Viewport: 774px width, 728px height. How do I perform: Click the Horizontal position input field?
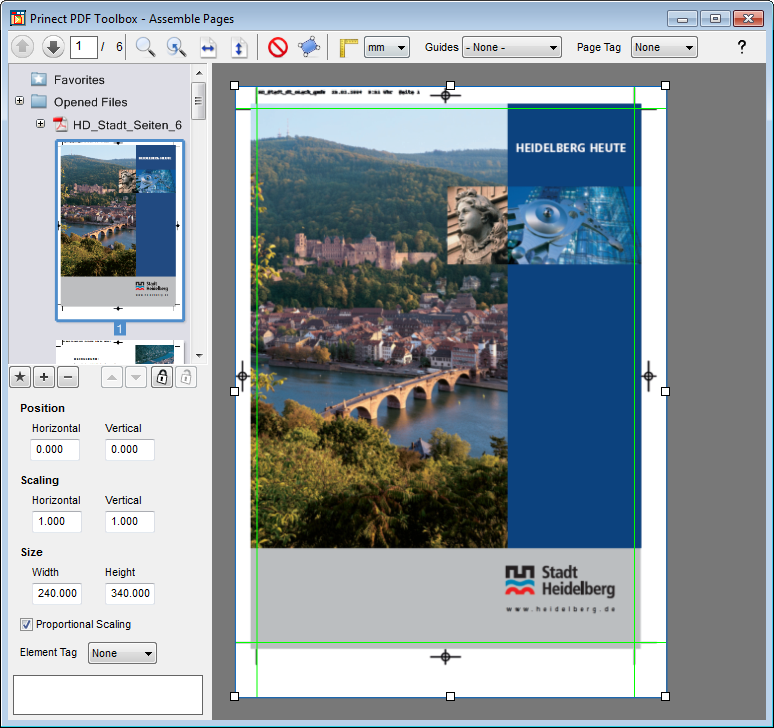point(56,449)
